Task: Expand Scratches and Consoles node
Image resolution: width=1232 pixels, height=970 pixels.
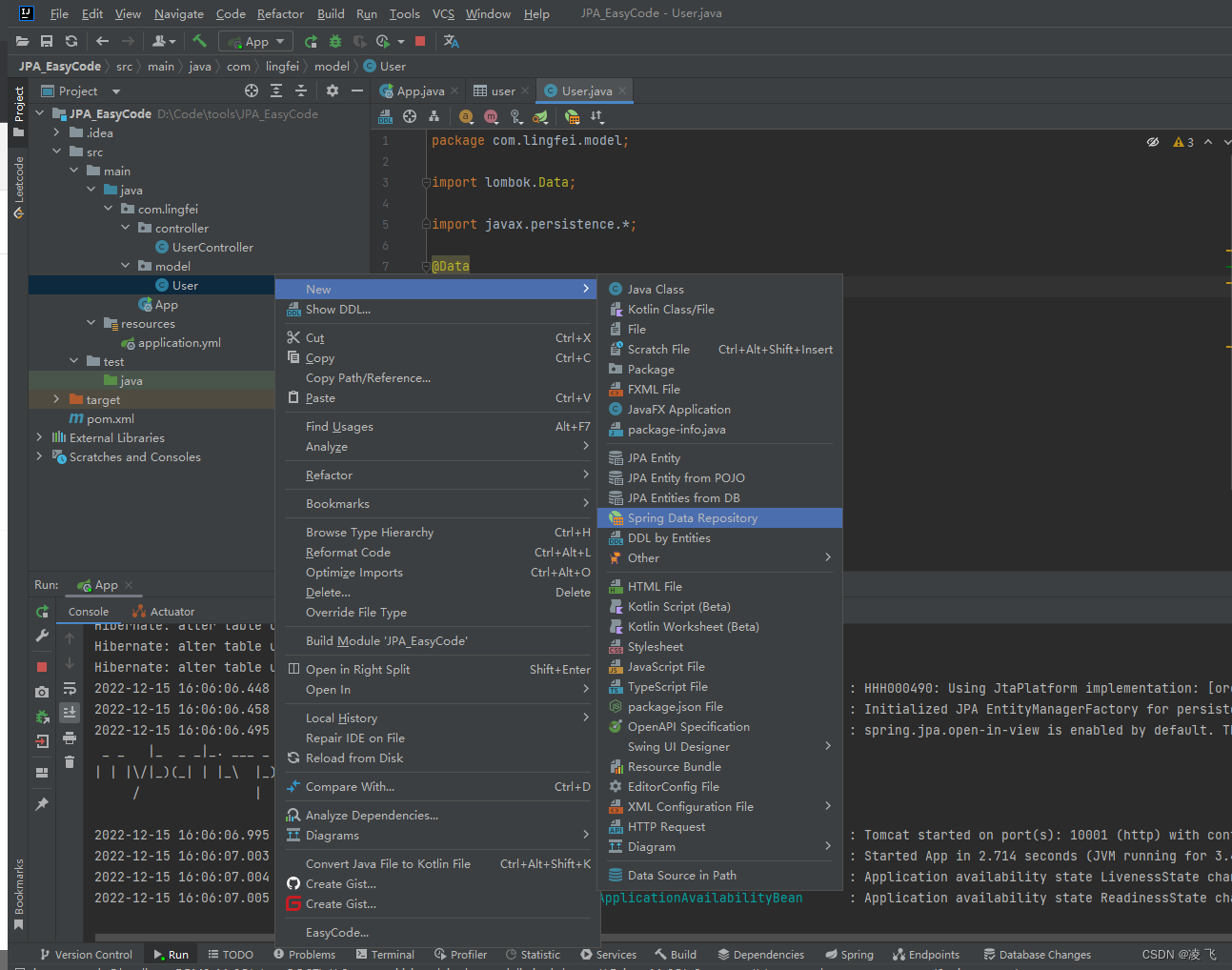Action: click(39, 456)
